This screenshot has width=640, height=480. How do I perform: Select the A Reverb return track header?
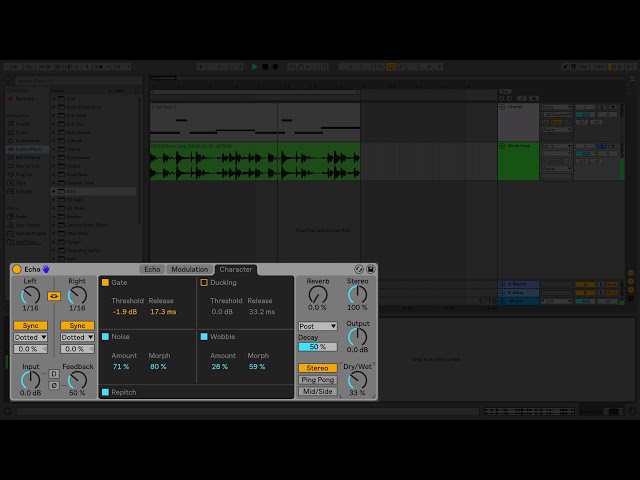click(x=518, y=284)
